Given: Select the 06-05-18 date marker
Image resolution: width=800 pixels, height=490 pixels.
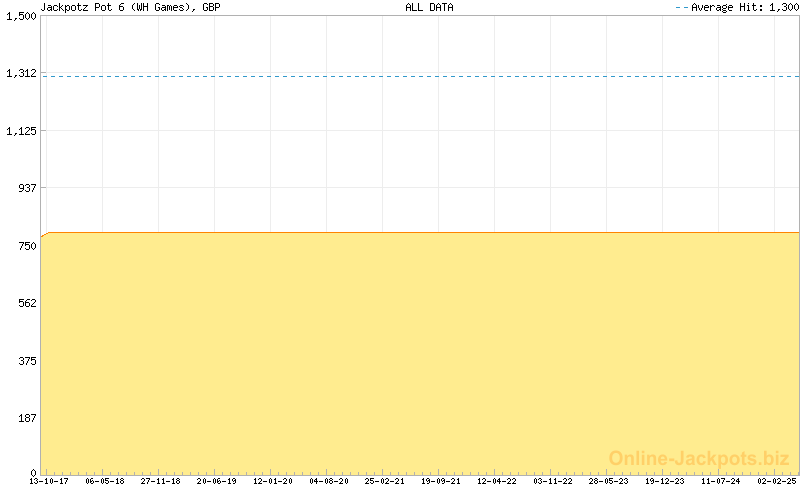Looking at the screenshot, I should [105, 481].
